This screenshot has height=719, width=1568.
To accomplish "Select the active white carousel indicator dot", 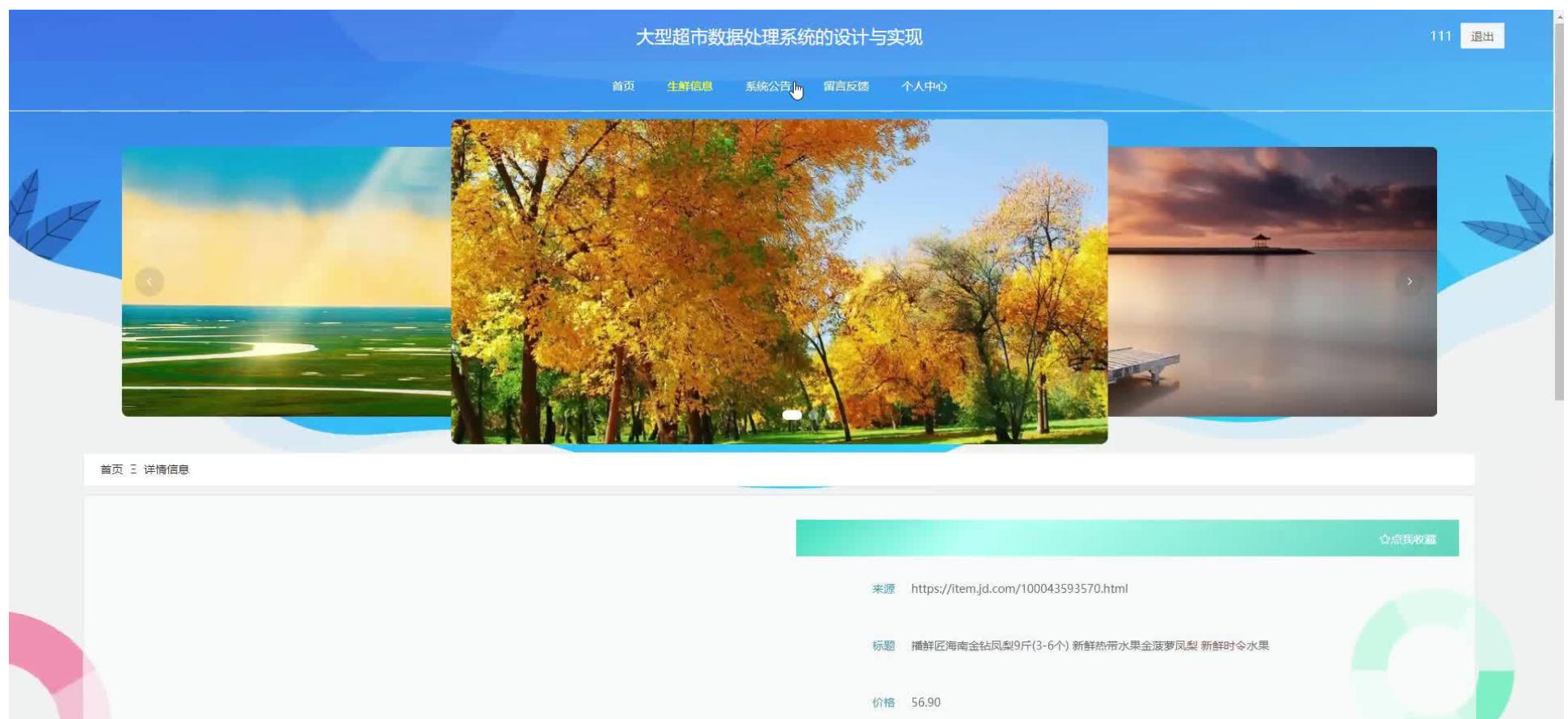I will [792, 414].
